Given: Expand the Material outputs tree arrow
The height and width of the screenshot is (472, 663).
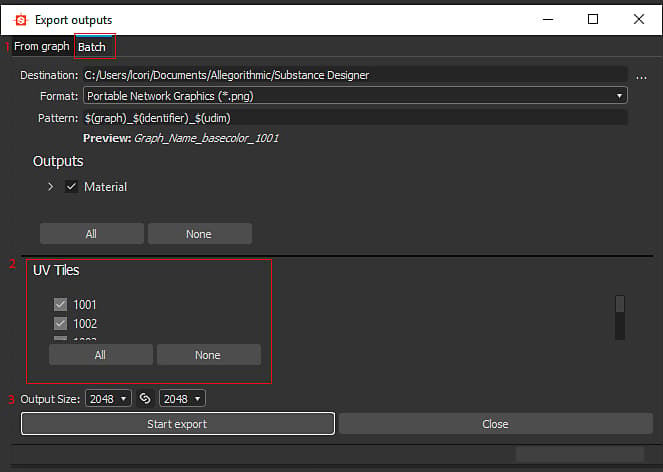Looking at the screenshot, I should (51, 187).
